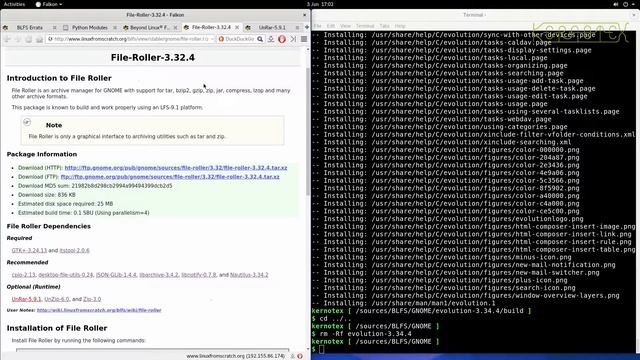Open the Terminal View menu
This screenshot has height=360, width=640.
pos(345,26)
